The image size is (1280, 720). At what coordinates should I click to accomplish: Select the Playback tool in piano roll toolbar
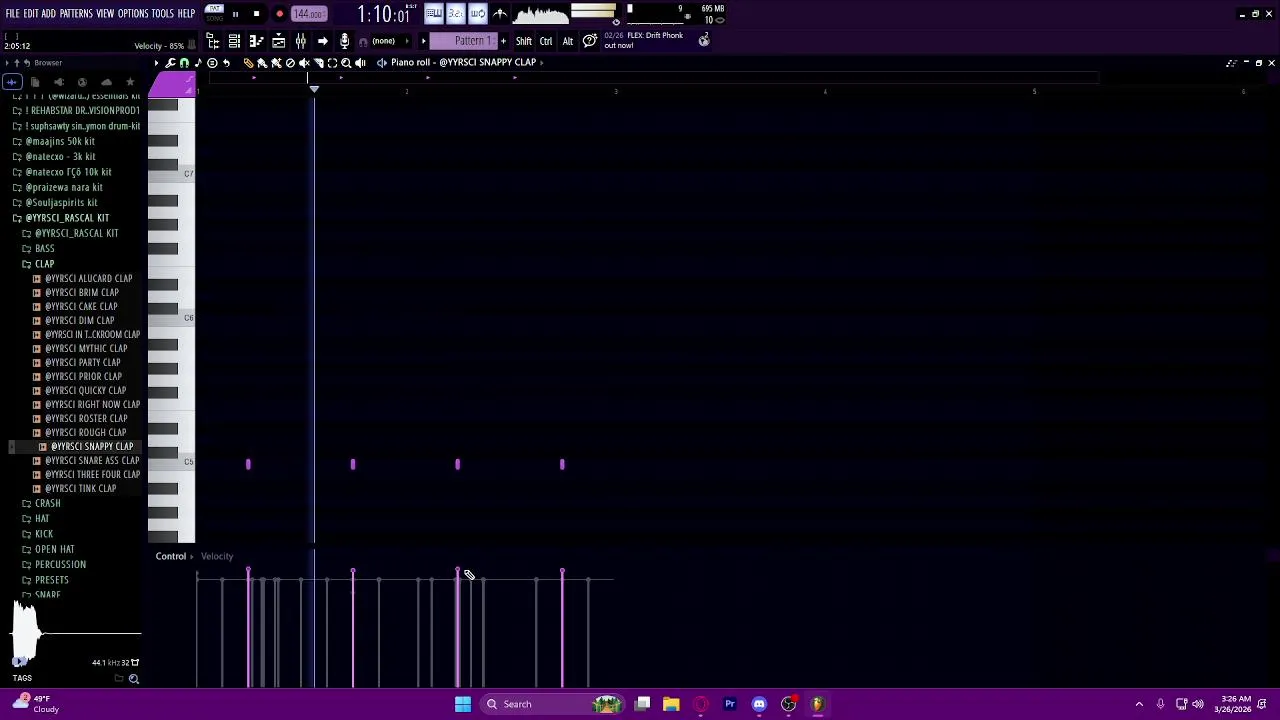pos(360,63)
